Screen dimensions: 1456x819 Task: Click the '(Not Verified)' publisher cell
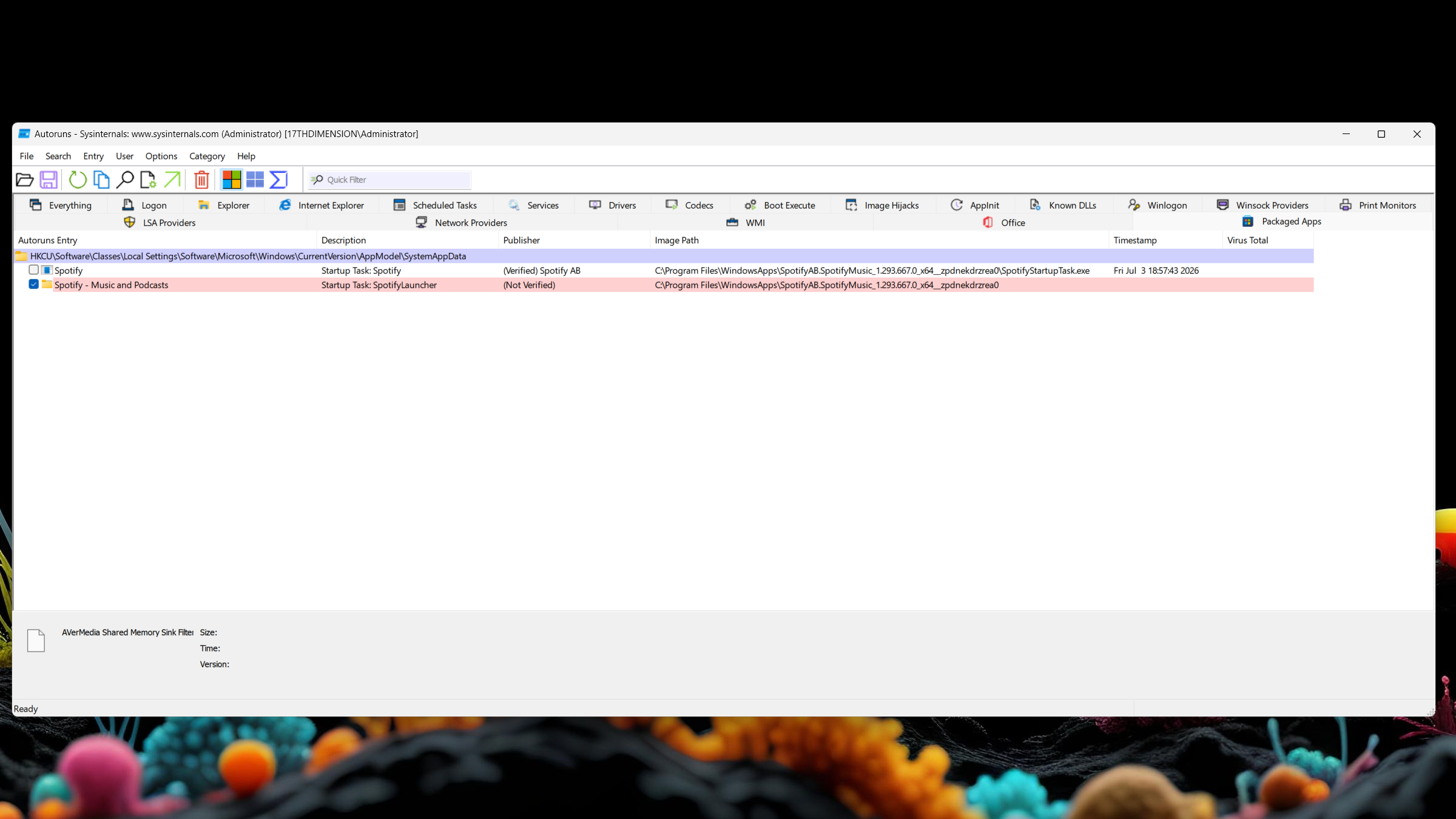pyautogui.click(x=529, y=285)
